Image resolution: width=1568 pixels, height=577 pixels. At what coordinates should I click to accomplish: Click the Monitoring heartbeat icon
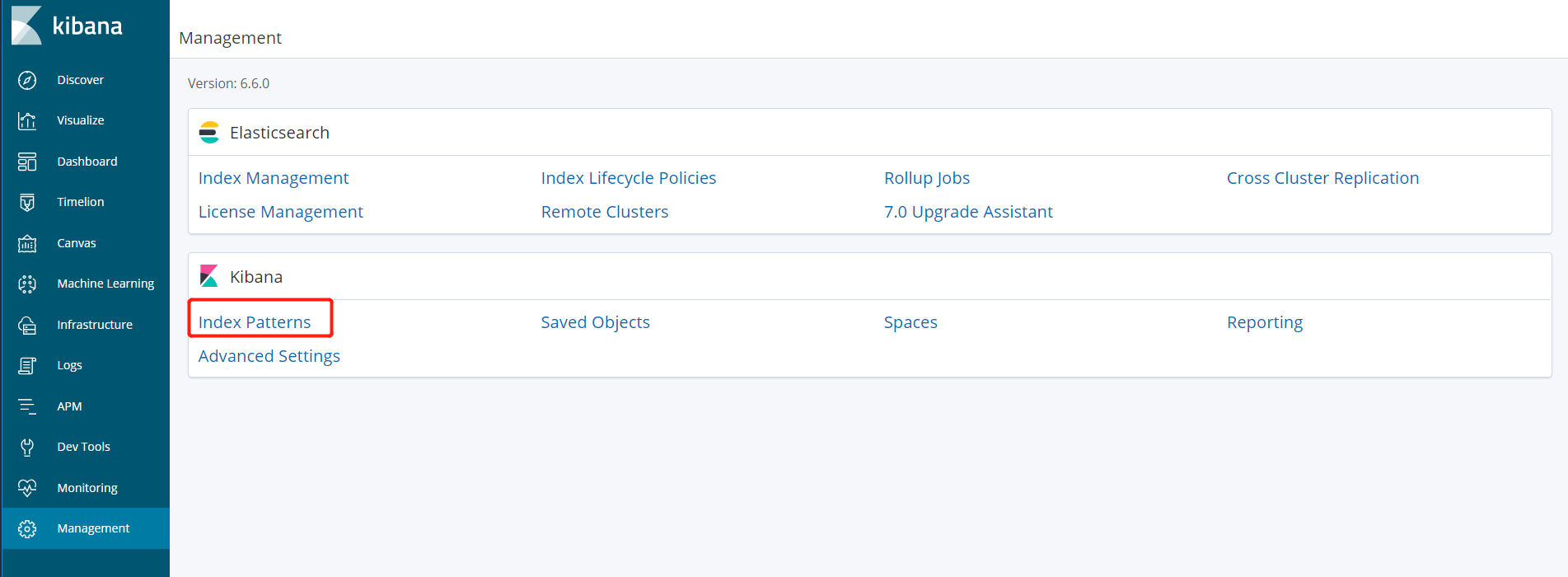point(27,488)
